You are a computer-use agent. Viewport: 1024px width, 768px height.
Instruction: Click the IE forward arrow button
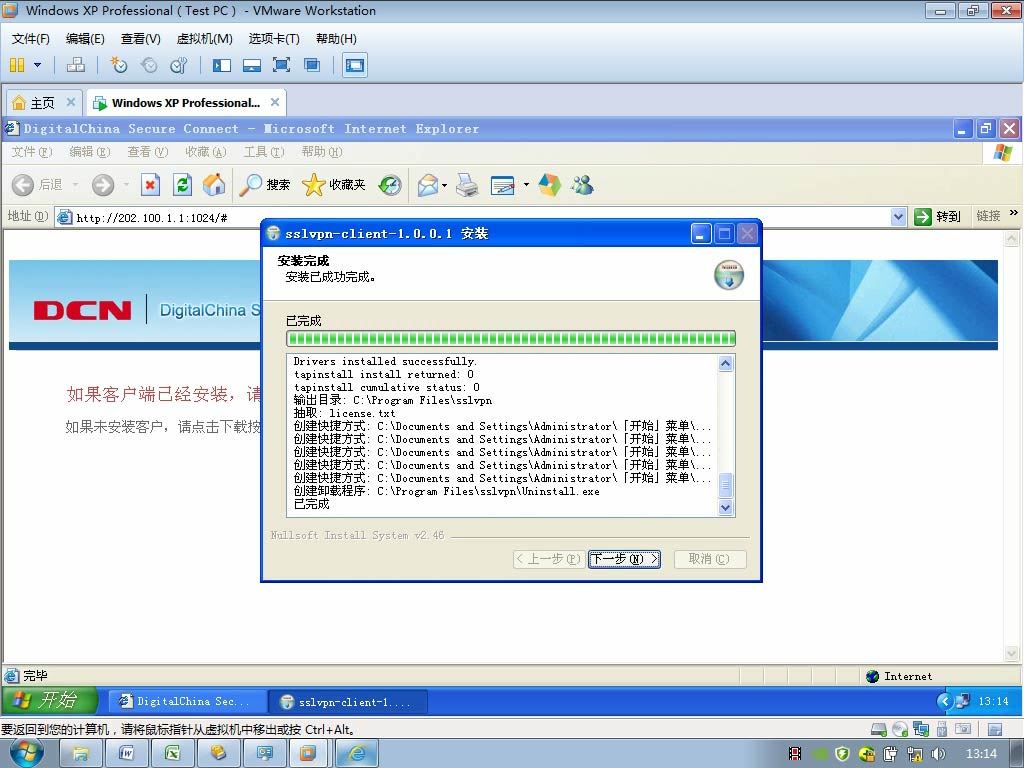click(x=103, y=185)
